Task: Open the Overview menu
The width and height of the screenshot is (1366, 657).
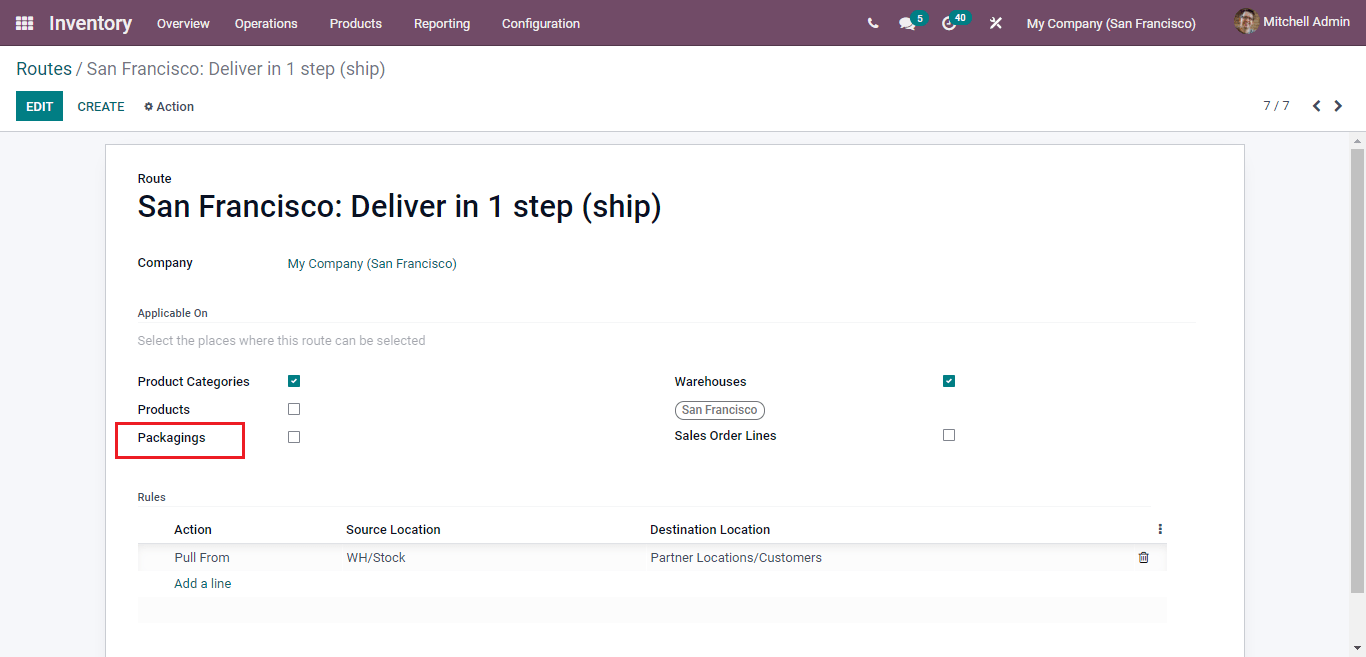Action: point(183,23)
